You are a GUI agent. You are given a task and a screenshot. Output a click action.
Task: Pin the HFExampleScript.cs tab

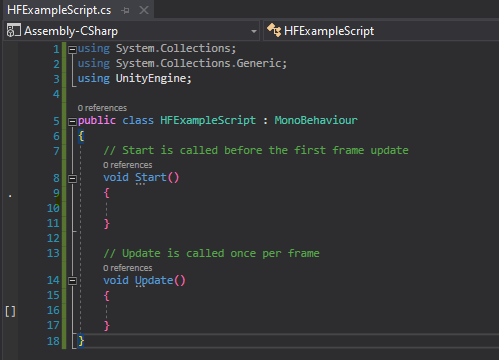pyautogui.click(x=125, y=11)
